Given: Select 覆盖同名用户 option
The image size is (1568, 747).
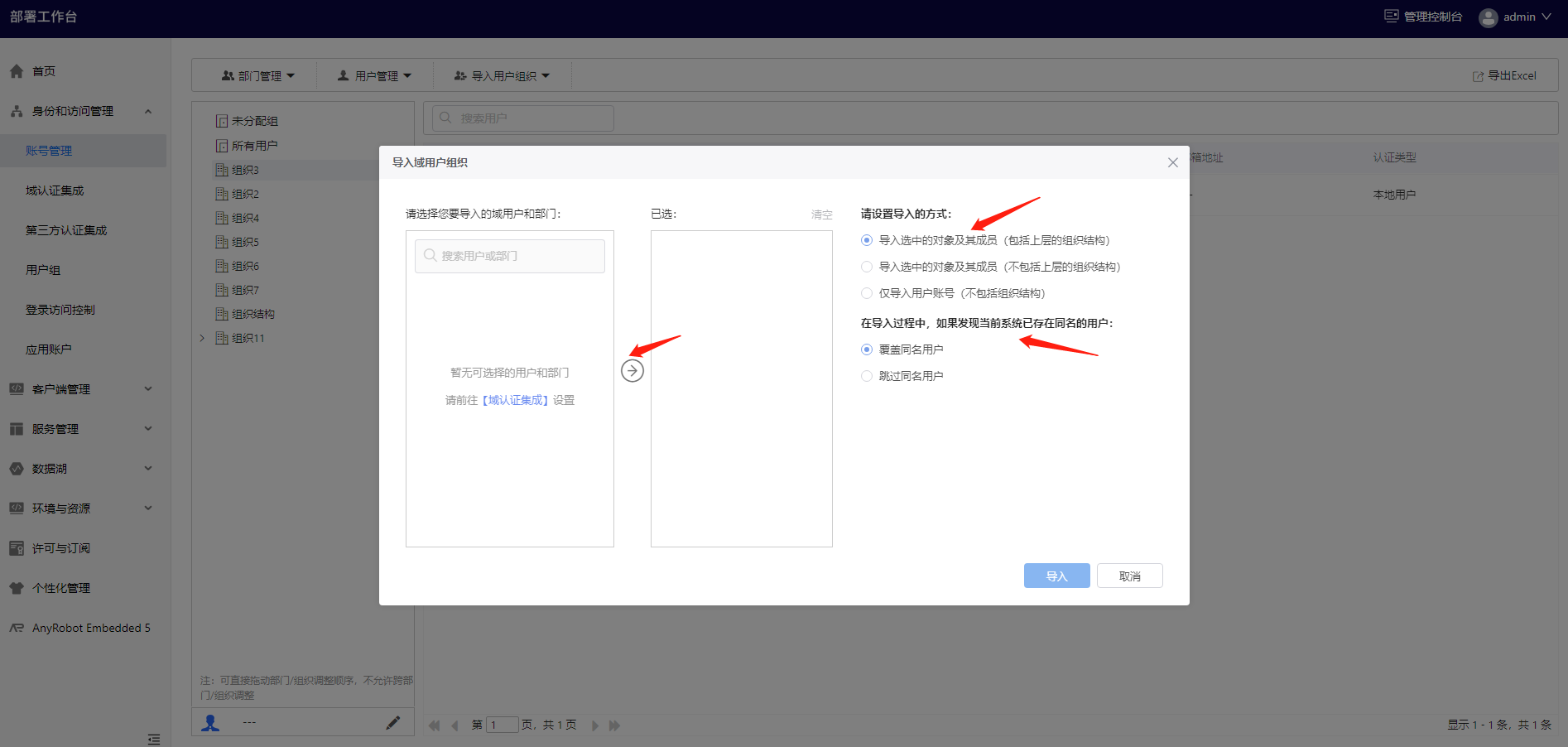Looking at the screenshot, I should [867, 349].
